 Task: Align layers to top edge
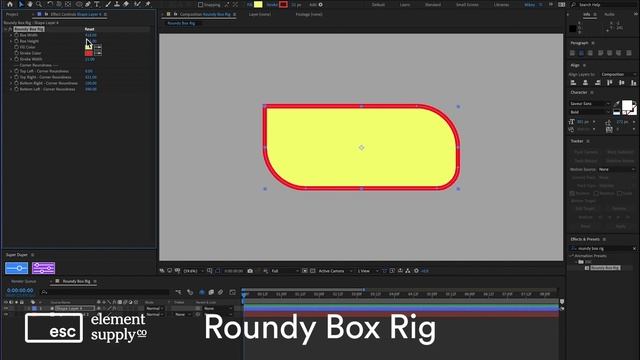point(610,83)
